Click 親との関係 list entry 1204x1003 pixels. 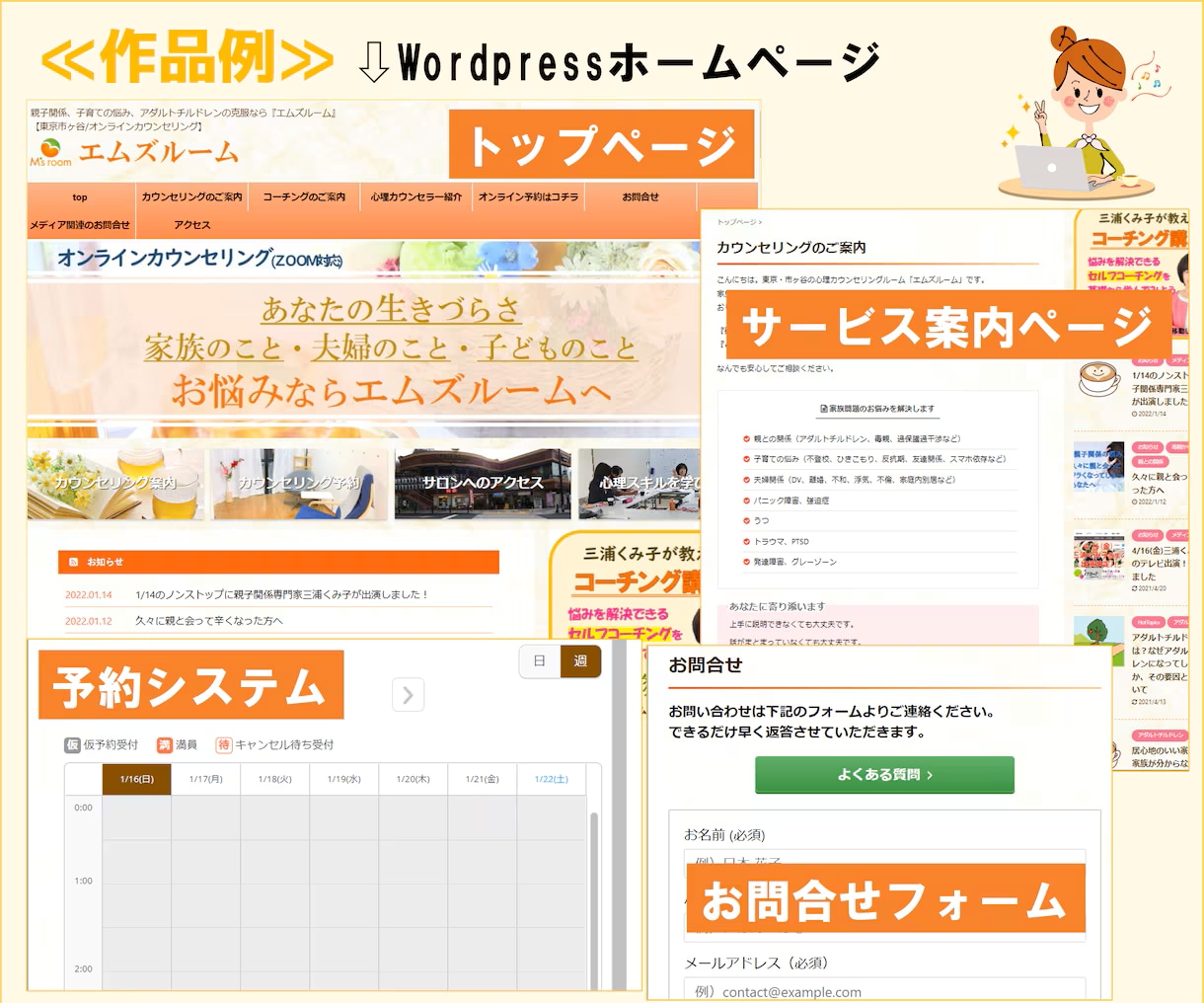[857, 438]
